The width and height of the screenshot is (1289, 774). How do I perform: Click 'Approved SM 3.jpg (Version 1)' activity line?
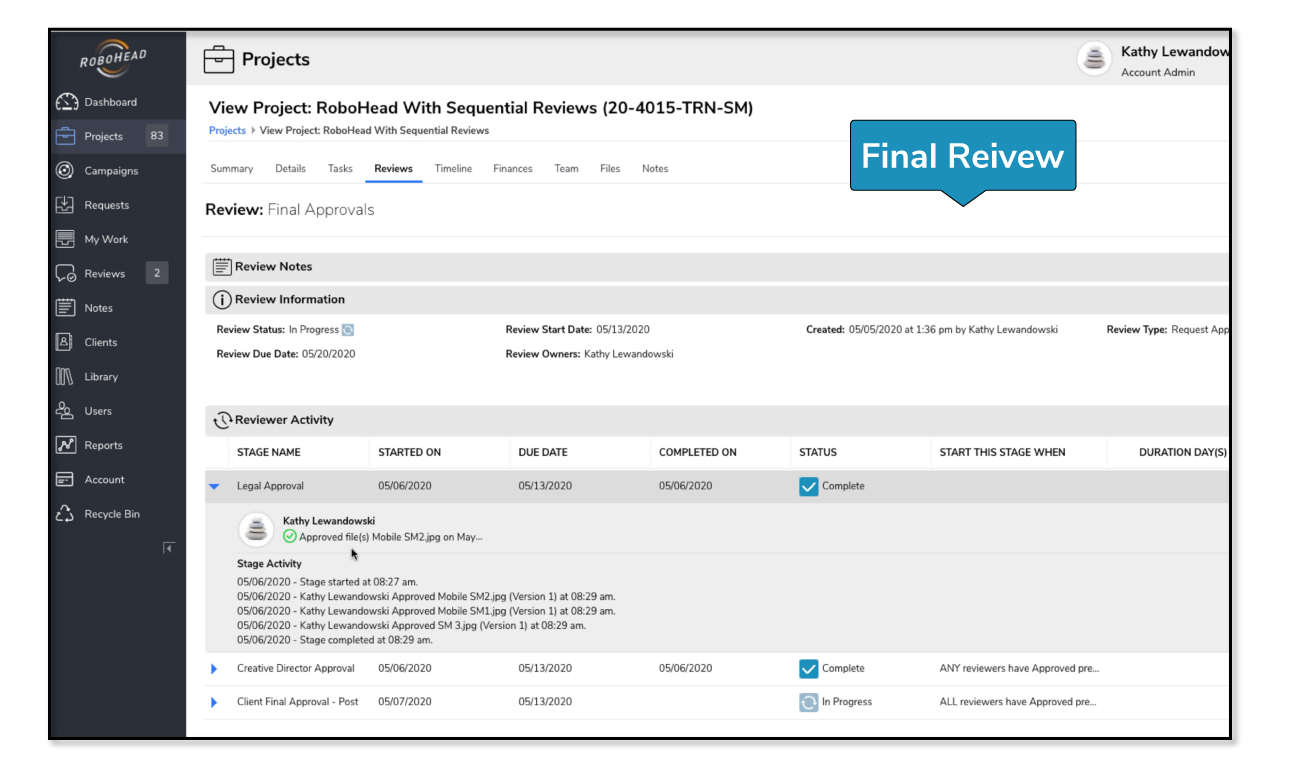click(411, 626)
